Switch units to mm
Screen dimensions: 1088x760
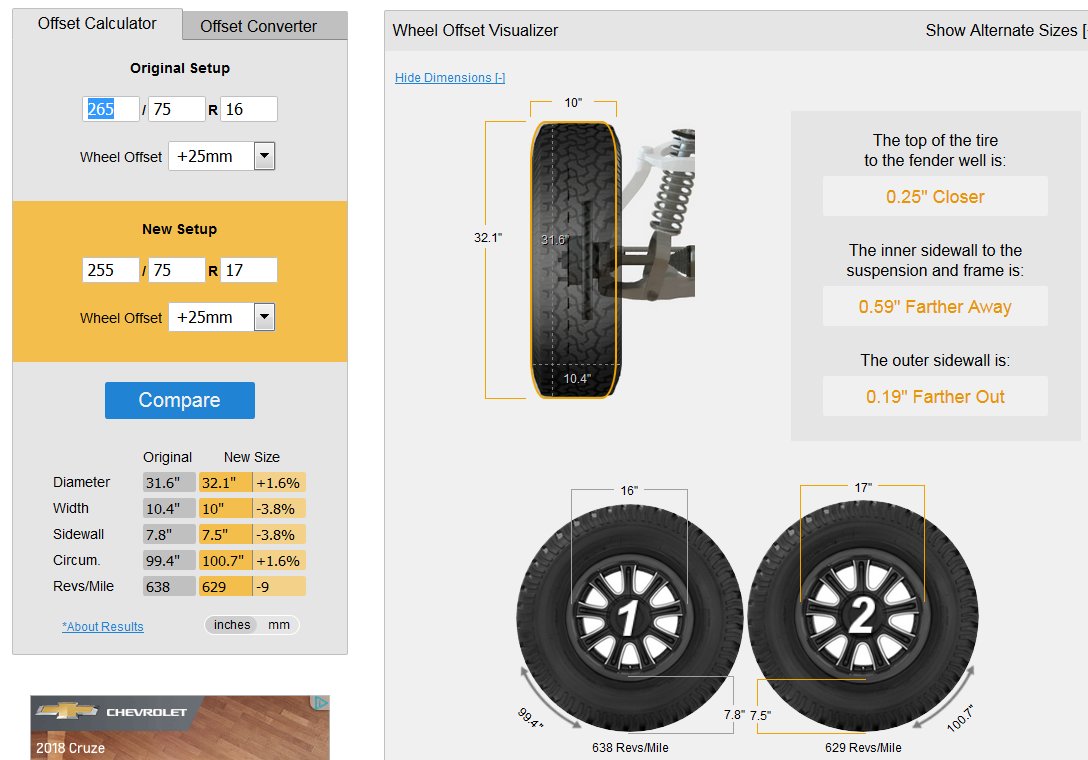click(279, 625)
